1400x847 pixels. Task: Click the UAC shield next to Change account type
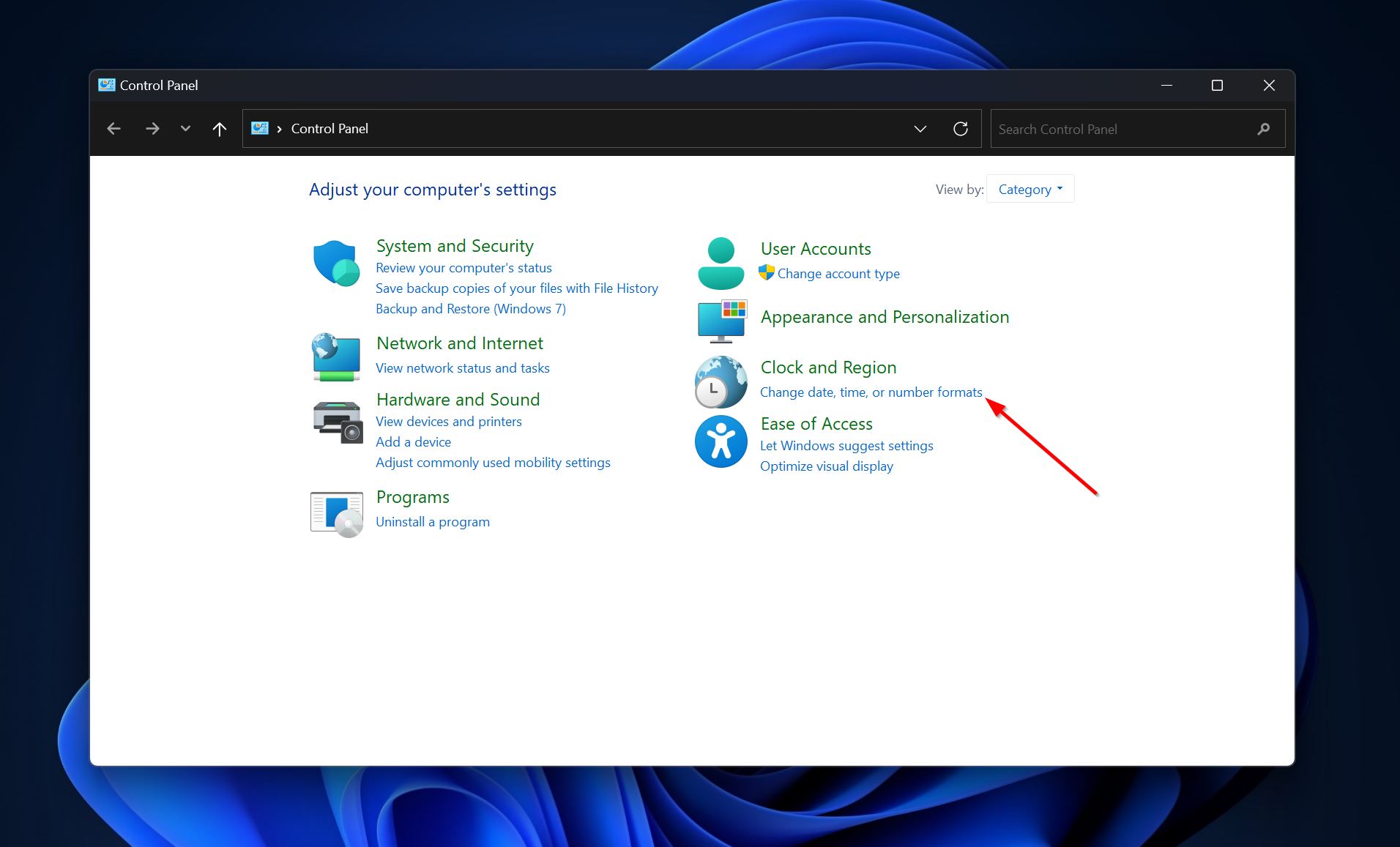(767, 272)
